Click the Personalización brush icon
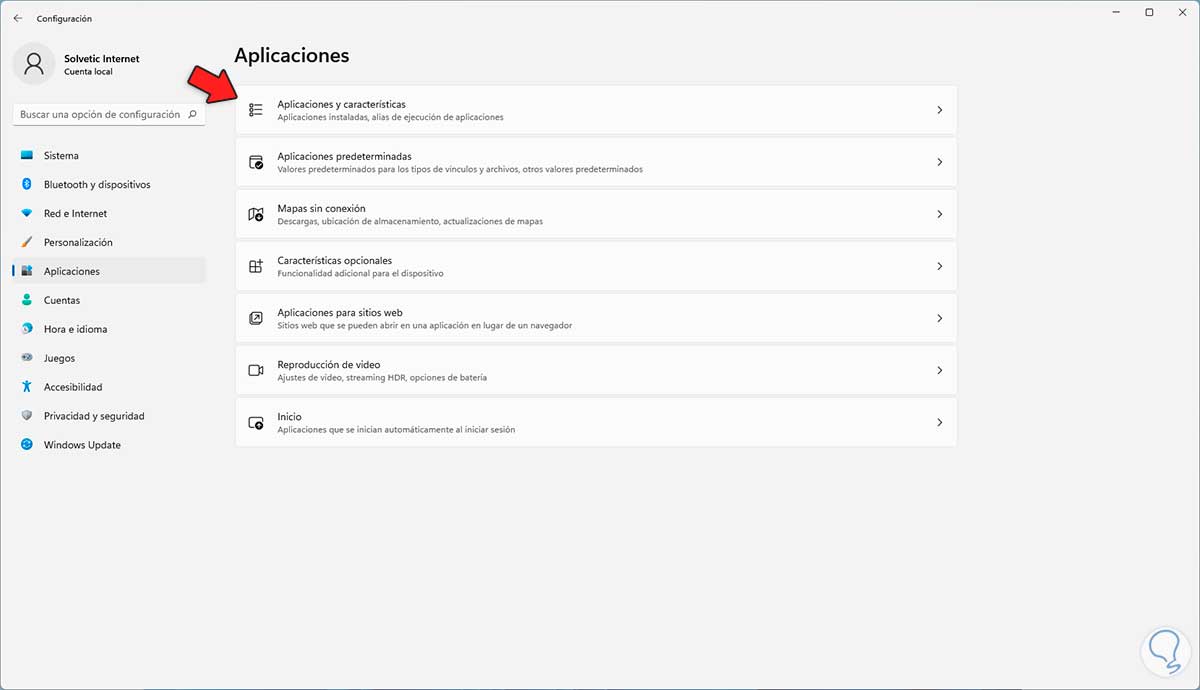The height and width of the screenshot is (690, 1200). pos(27,243)
